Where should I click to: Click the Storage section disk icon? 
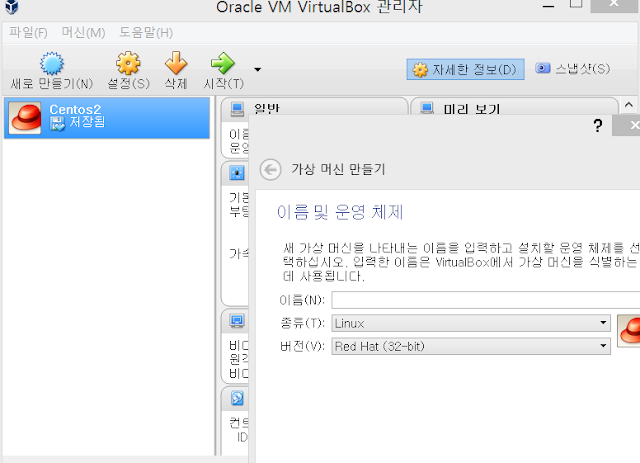pos(237,398)
